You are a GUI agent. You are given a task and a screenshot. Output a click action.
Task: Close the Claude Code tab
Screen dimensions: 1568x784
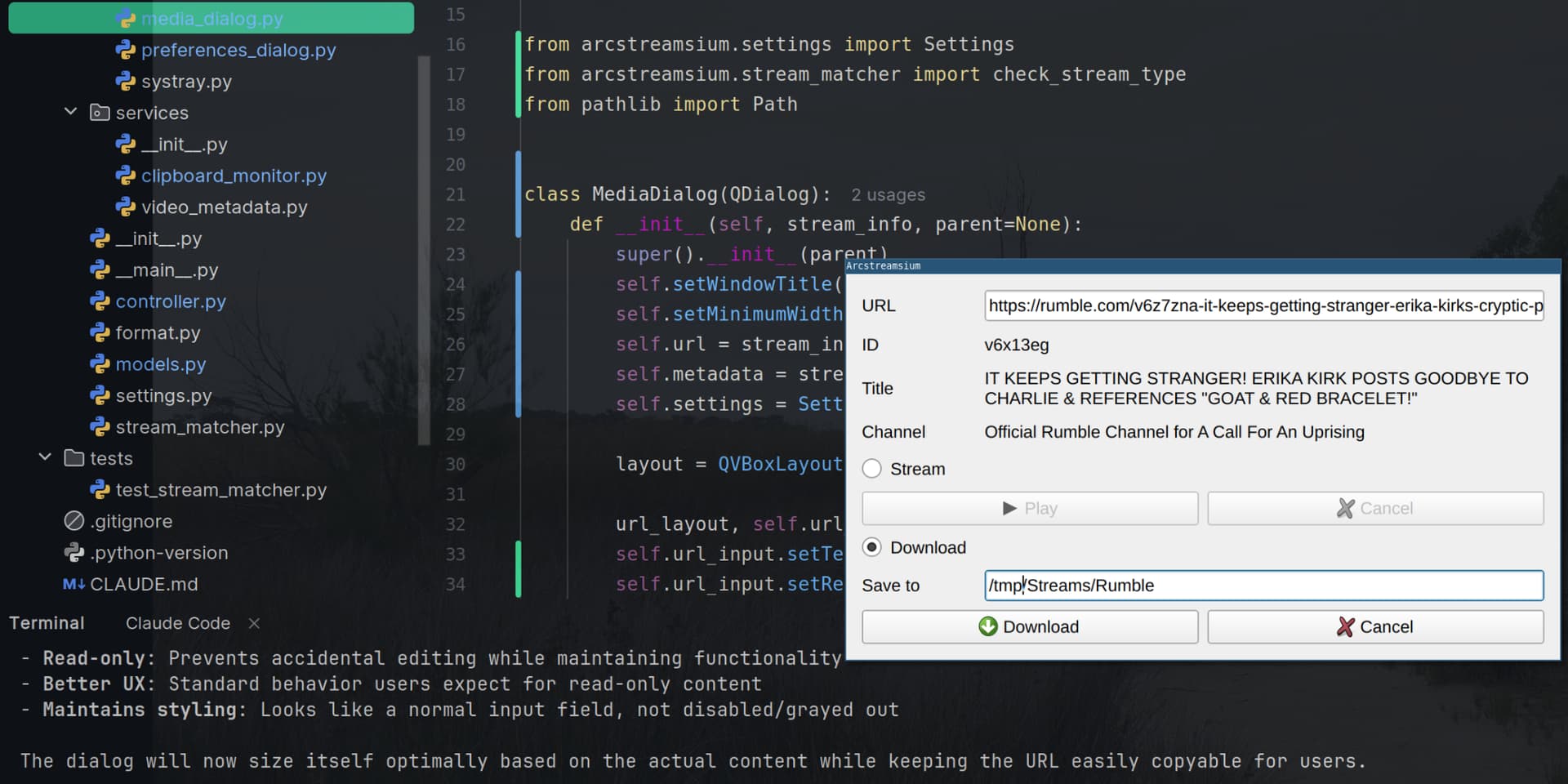(254, 623)
